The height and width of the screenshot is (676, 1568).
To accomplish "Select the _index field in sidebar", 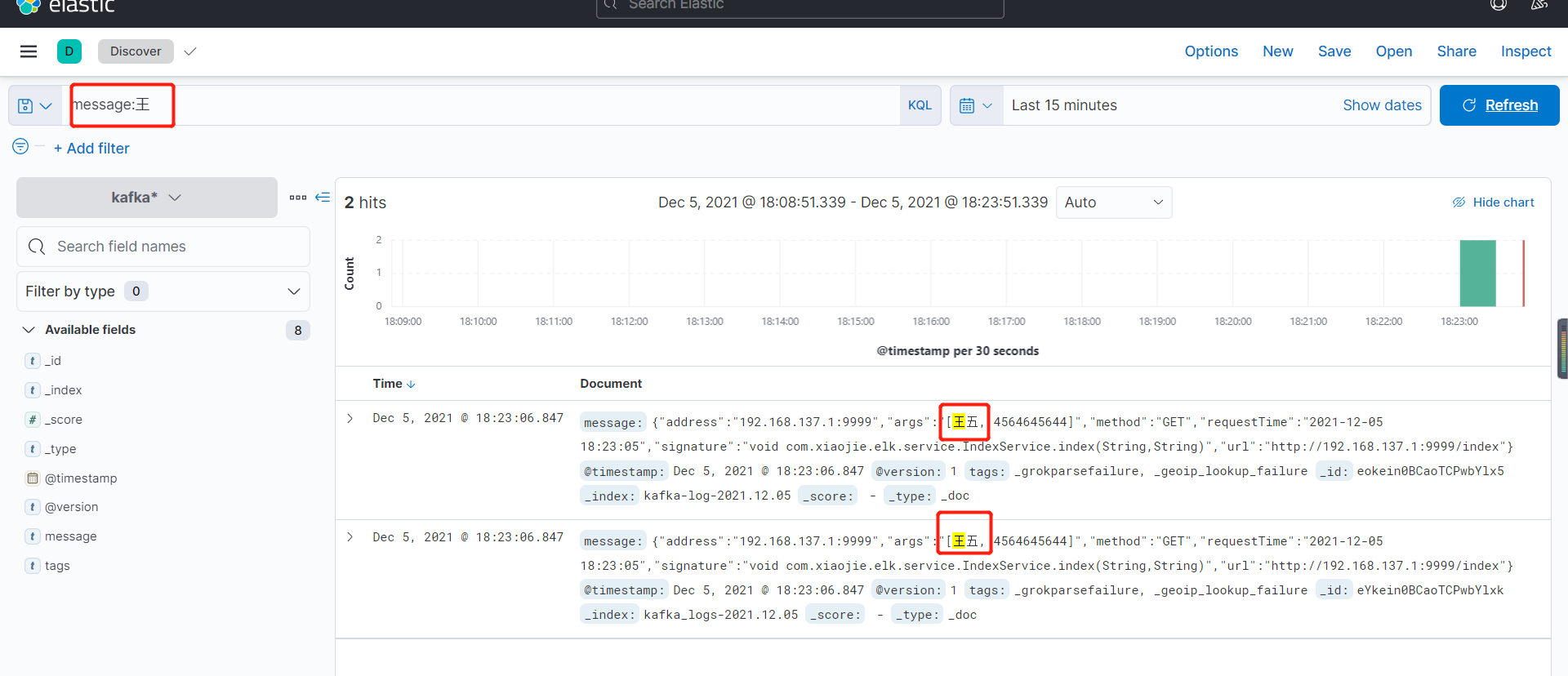I will click(x=64, y=390).
